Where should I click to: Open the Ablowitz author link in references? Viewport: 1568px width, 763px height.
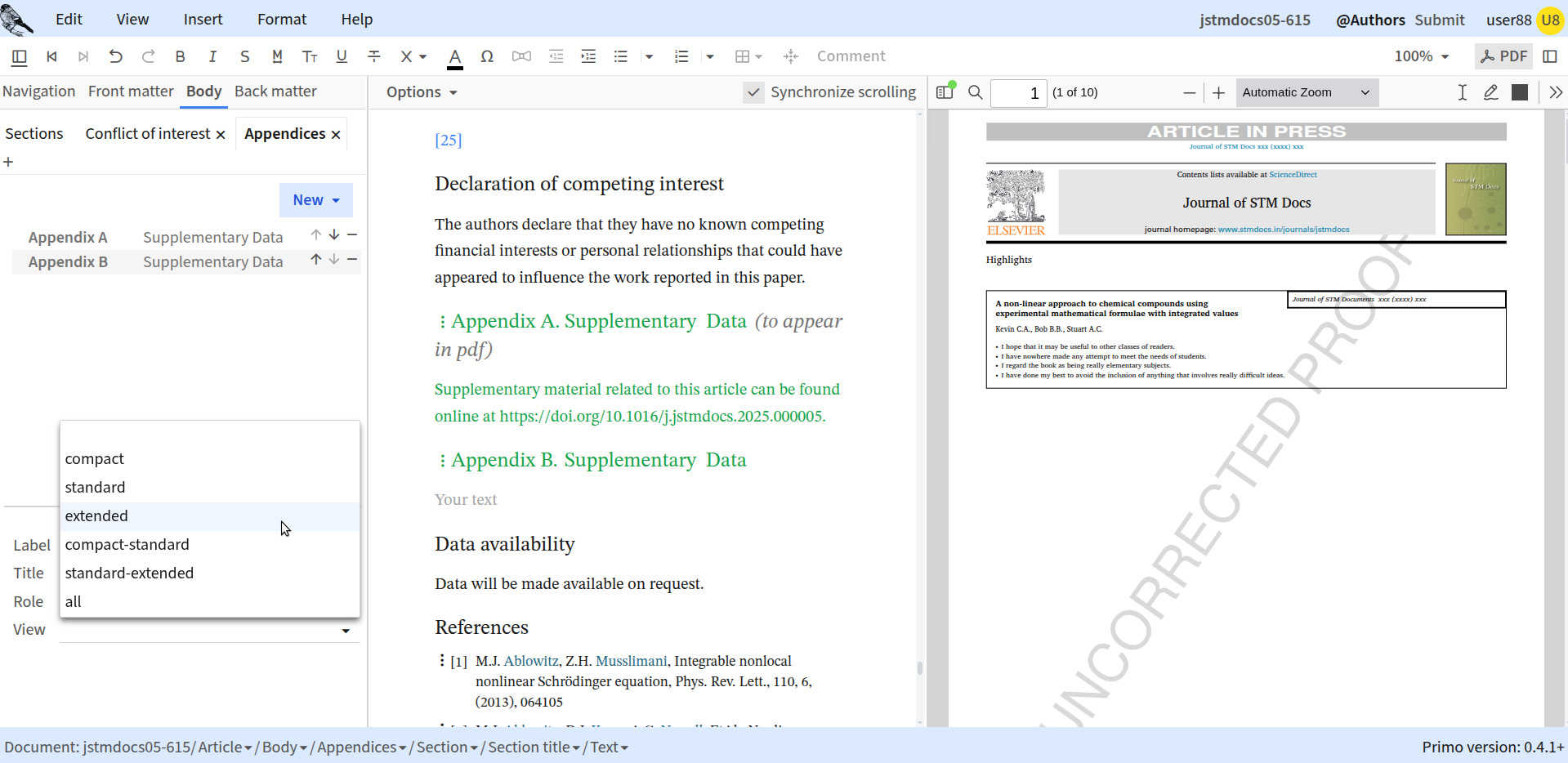tap(531, 661)
